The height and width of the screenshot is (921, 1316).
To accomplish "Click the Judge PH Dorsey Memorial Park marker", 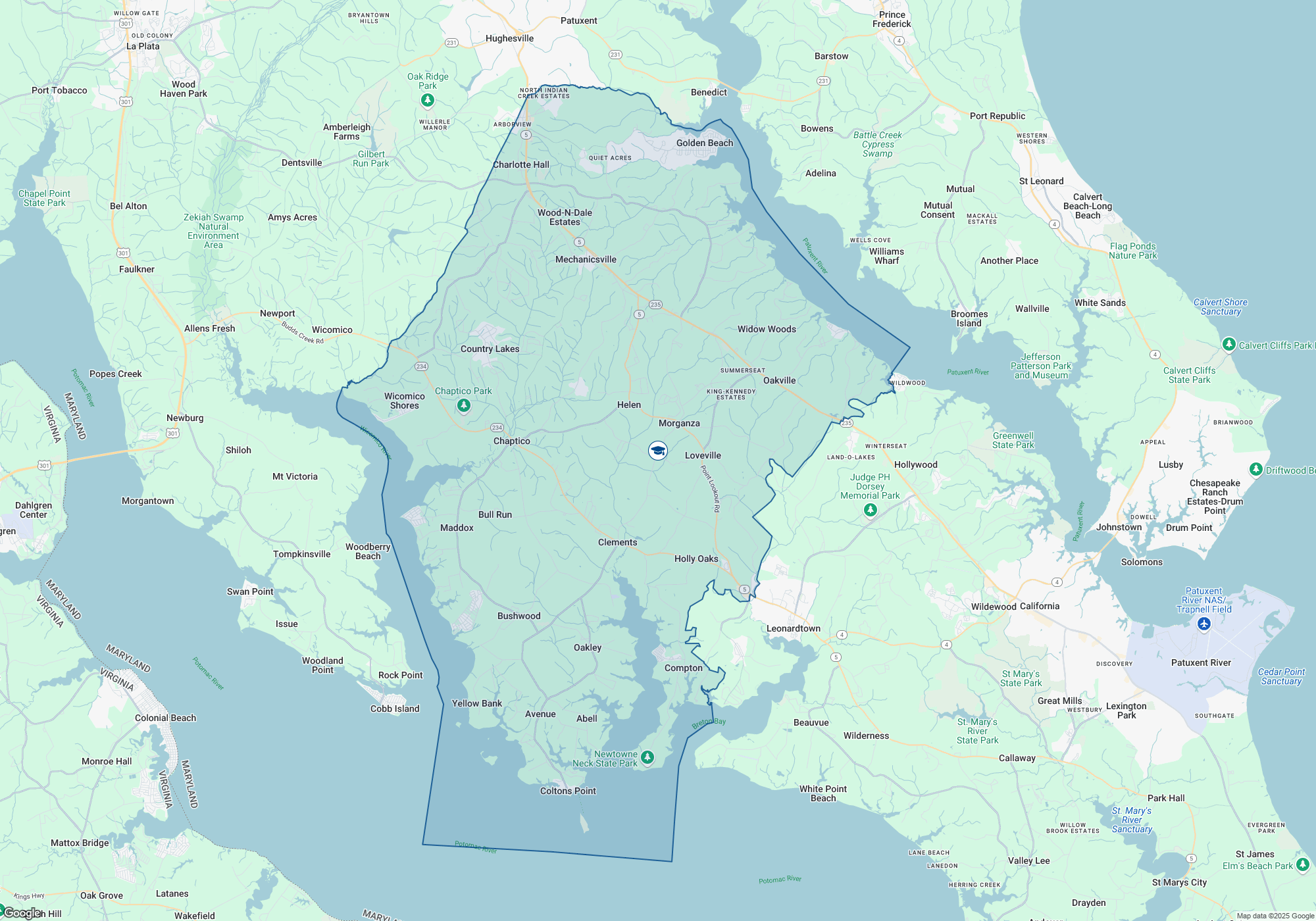I will pos(870,510).
